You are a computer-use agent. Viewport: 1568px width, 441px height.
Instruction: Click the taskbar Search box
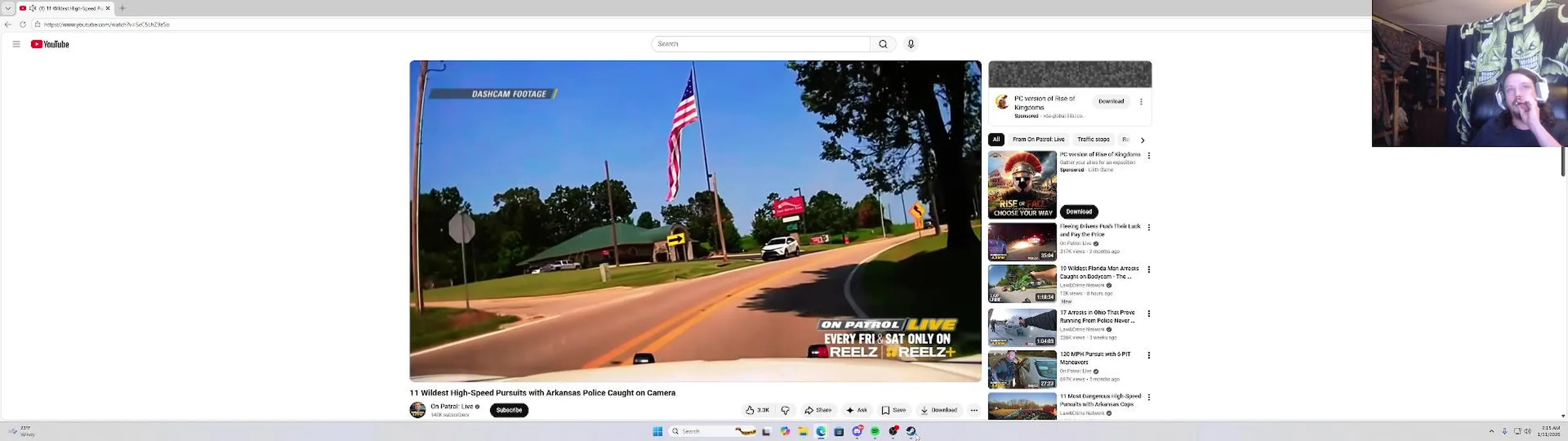pos(713,432)
